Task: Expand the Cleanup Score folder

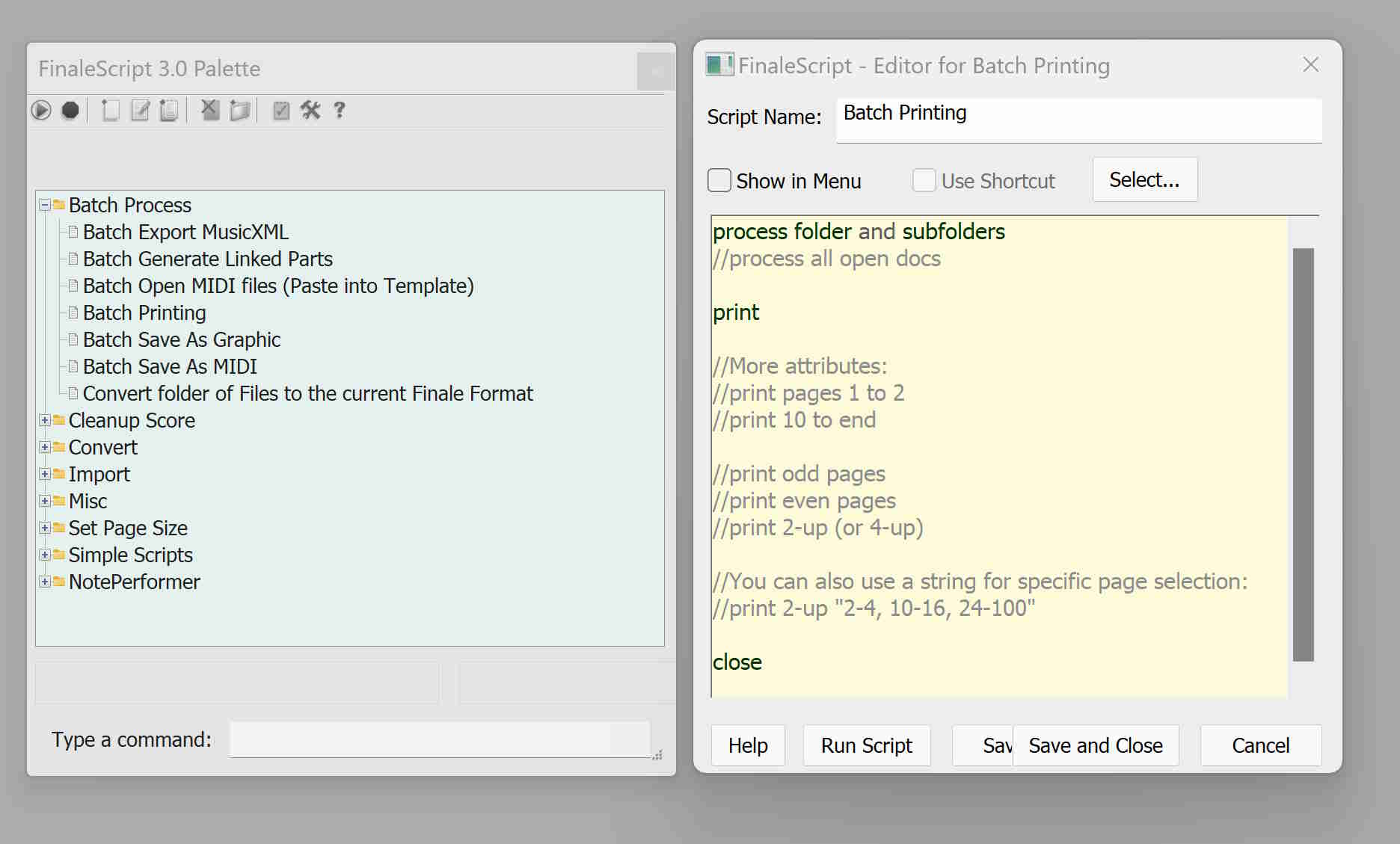Action: (45, 420)
